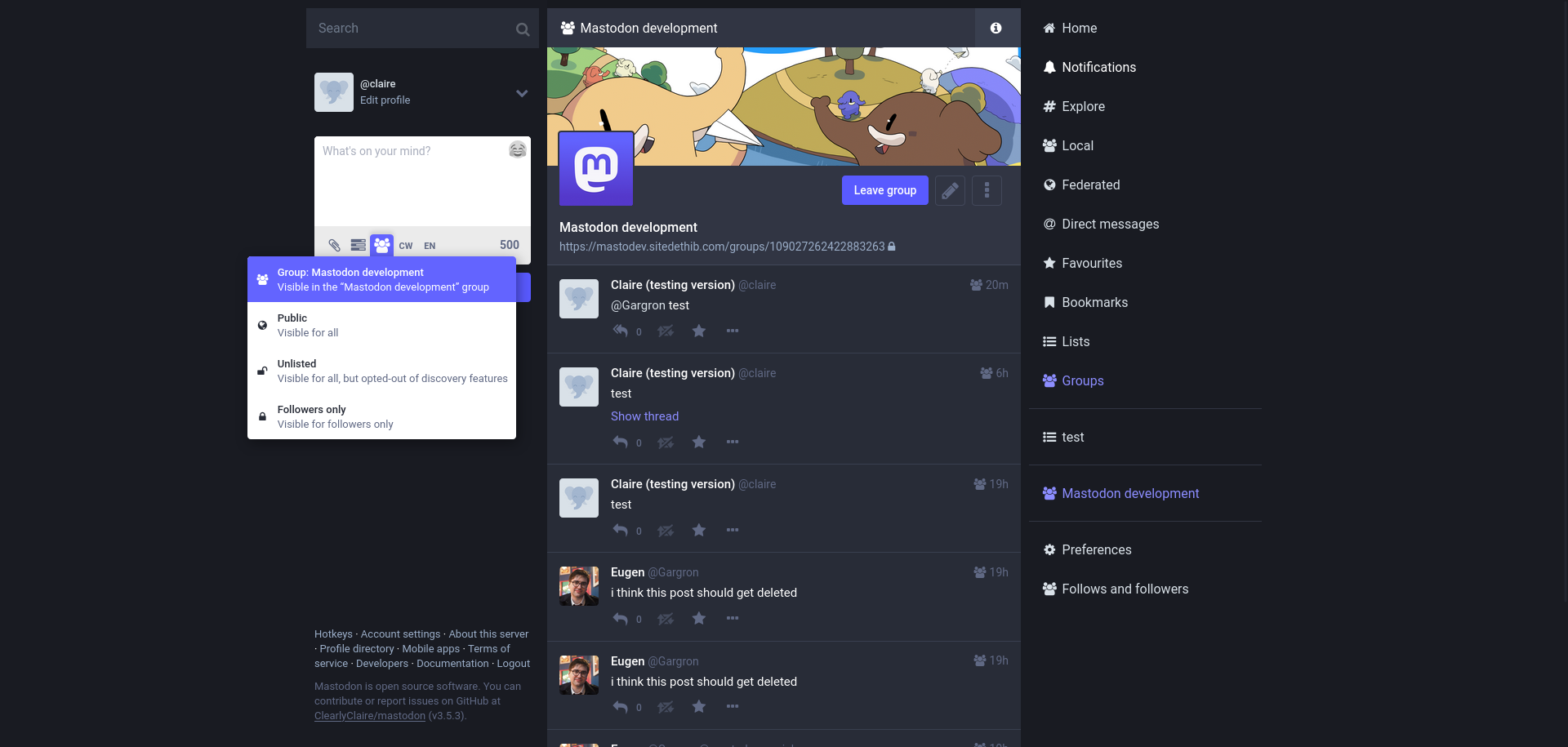
Task: Attach a file with the paperclip icon
Action: [334, 245]
